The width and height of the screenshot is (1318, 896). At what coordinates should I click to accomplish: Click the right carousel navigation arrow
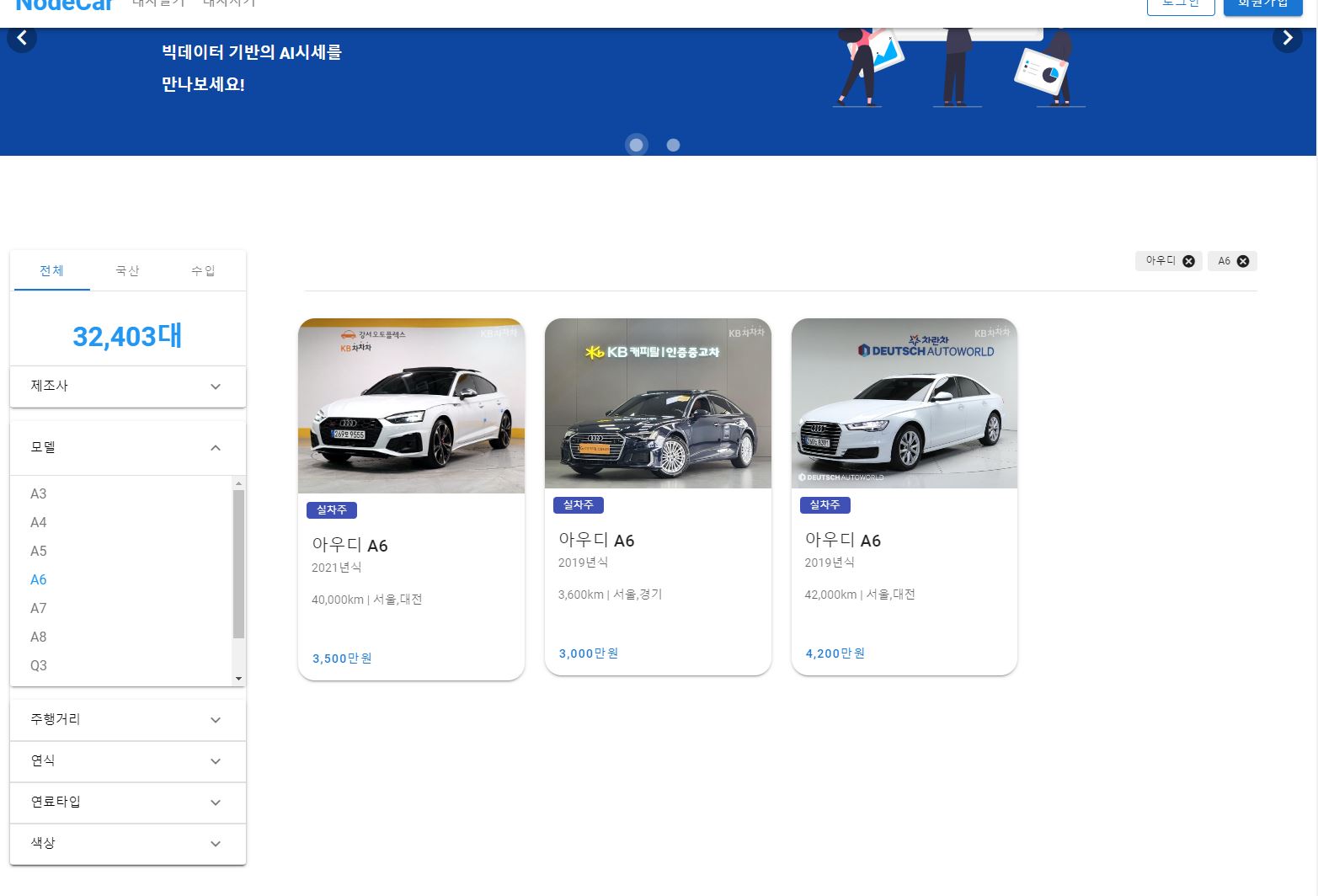click(x=1288, y=37)
